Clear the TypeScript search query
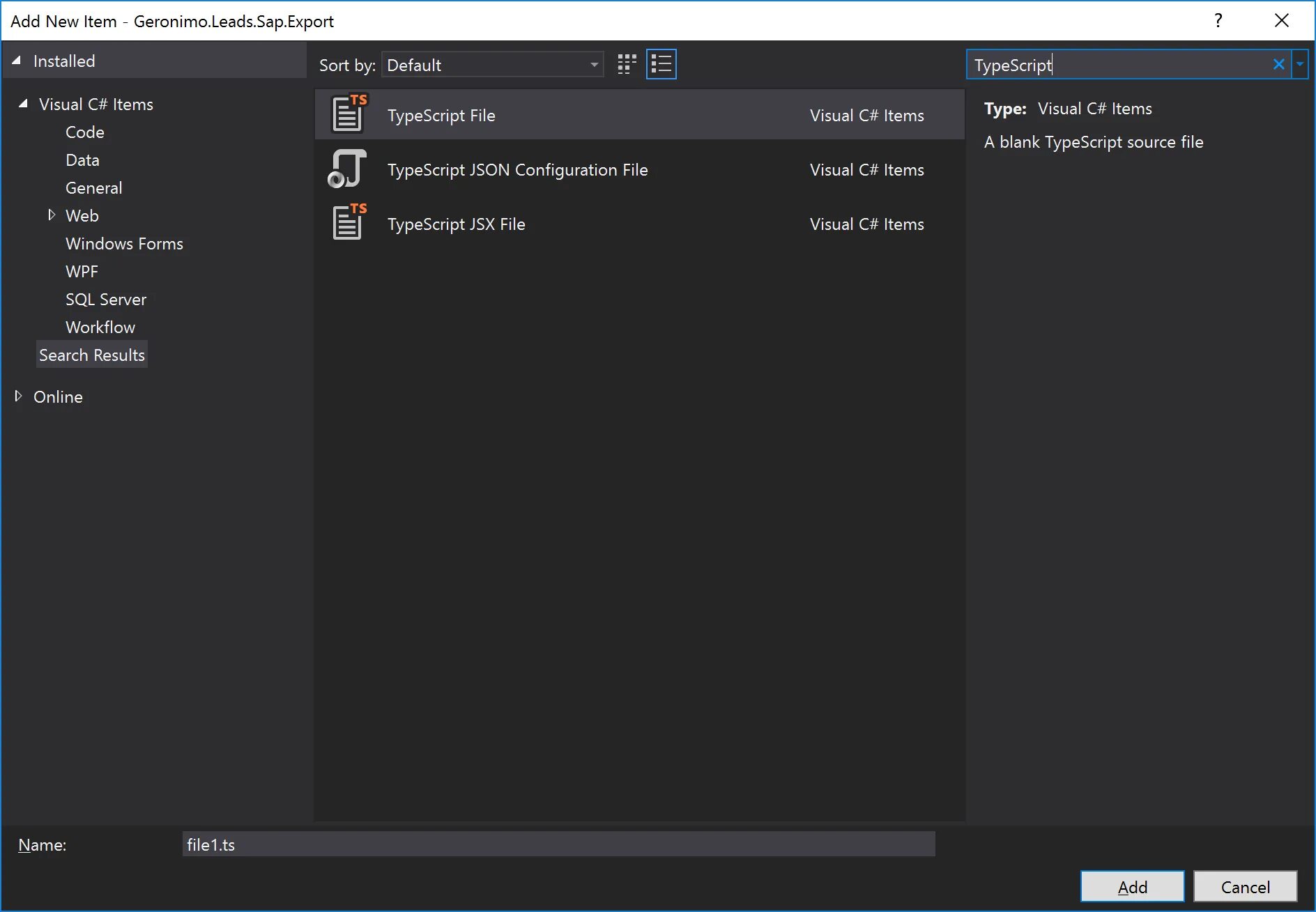Image resolution: width=1316 pixels, height=912 pixels. 1279,64
